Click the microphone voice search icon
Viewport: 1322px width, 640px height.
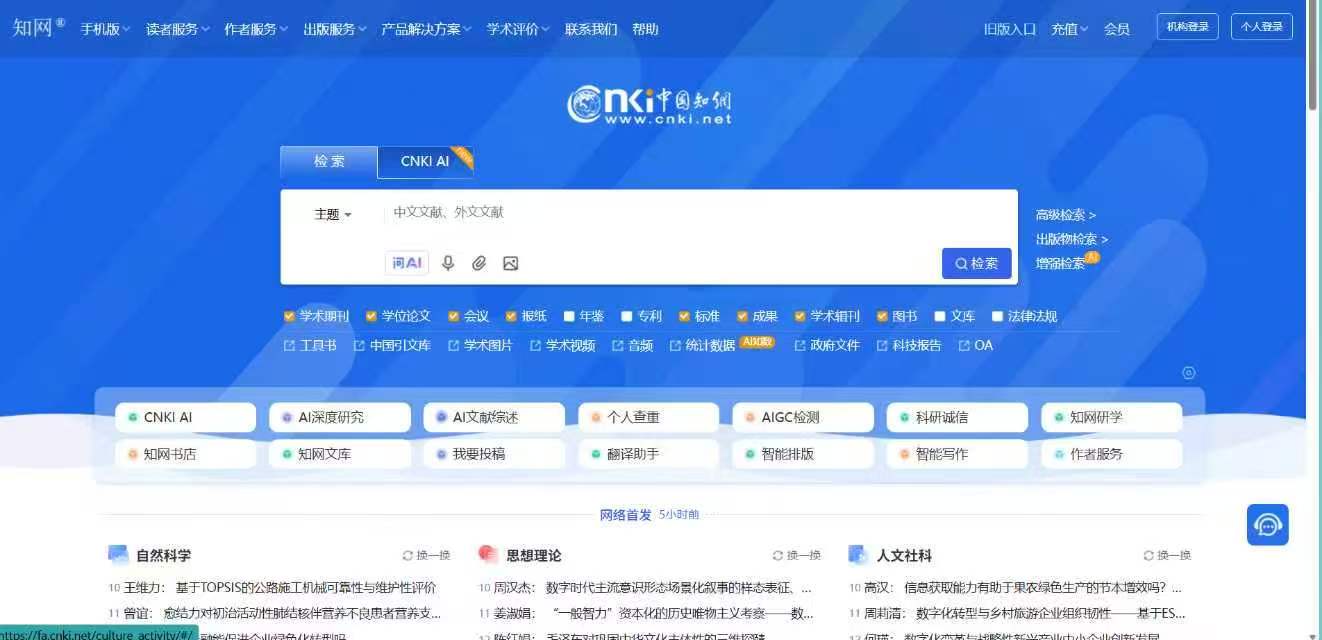point(448,263)
